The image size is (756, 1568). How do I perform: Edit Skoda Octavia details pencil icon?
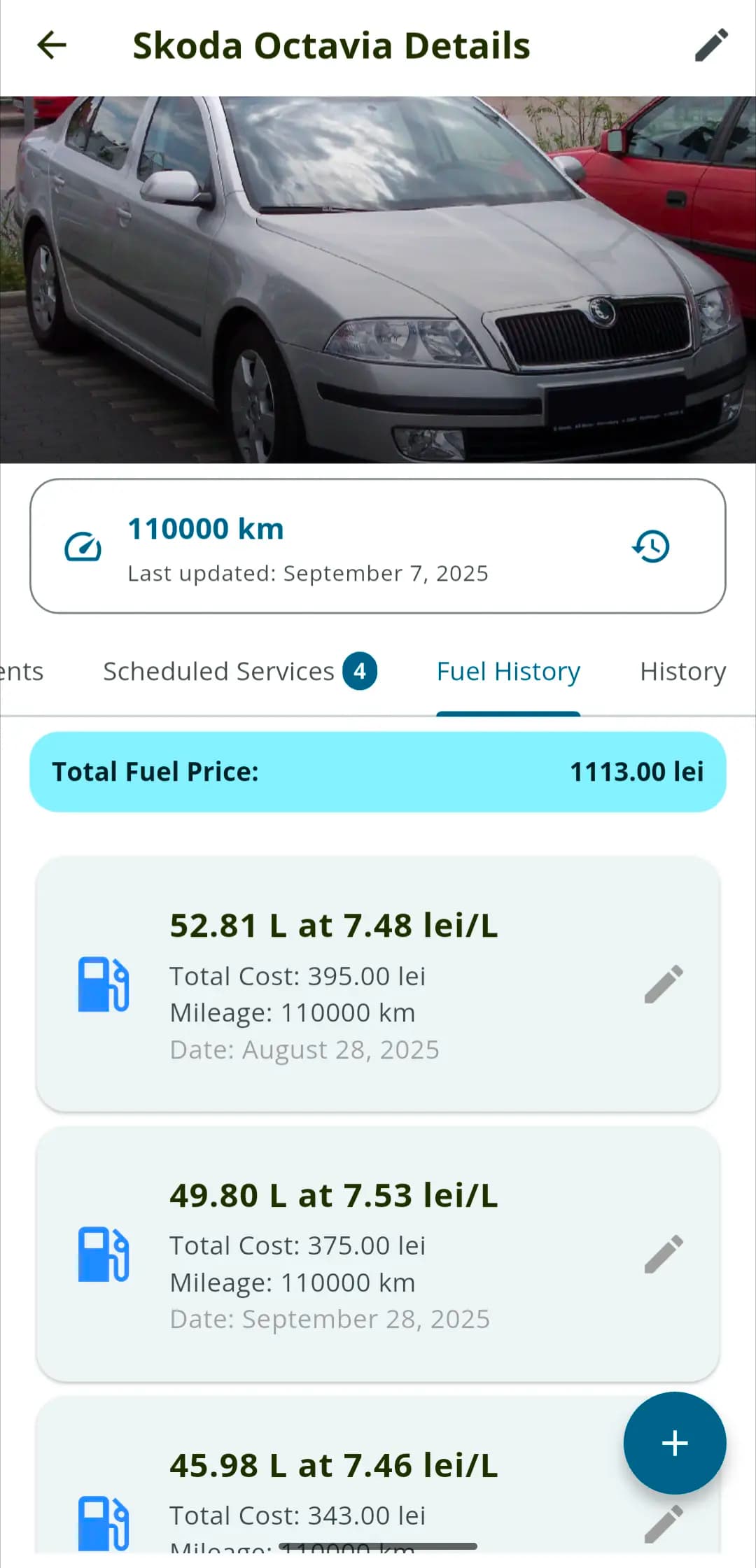[711, 45]
